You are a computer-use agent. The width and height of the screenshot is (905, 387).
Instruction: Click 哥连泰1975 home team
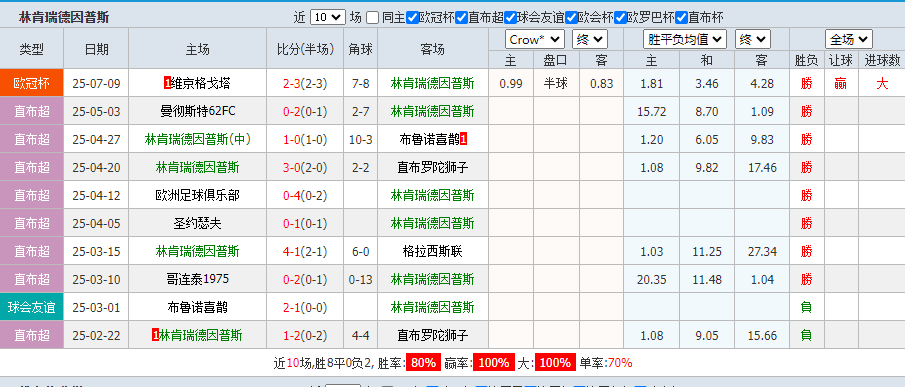click(x=198, y=279)
